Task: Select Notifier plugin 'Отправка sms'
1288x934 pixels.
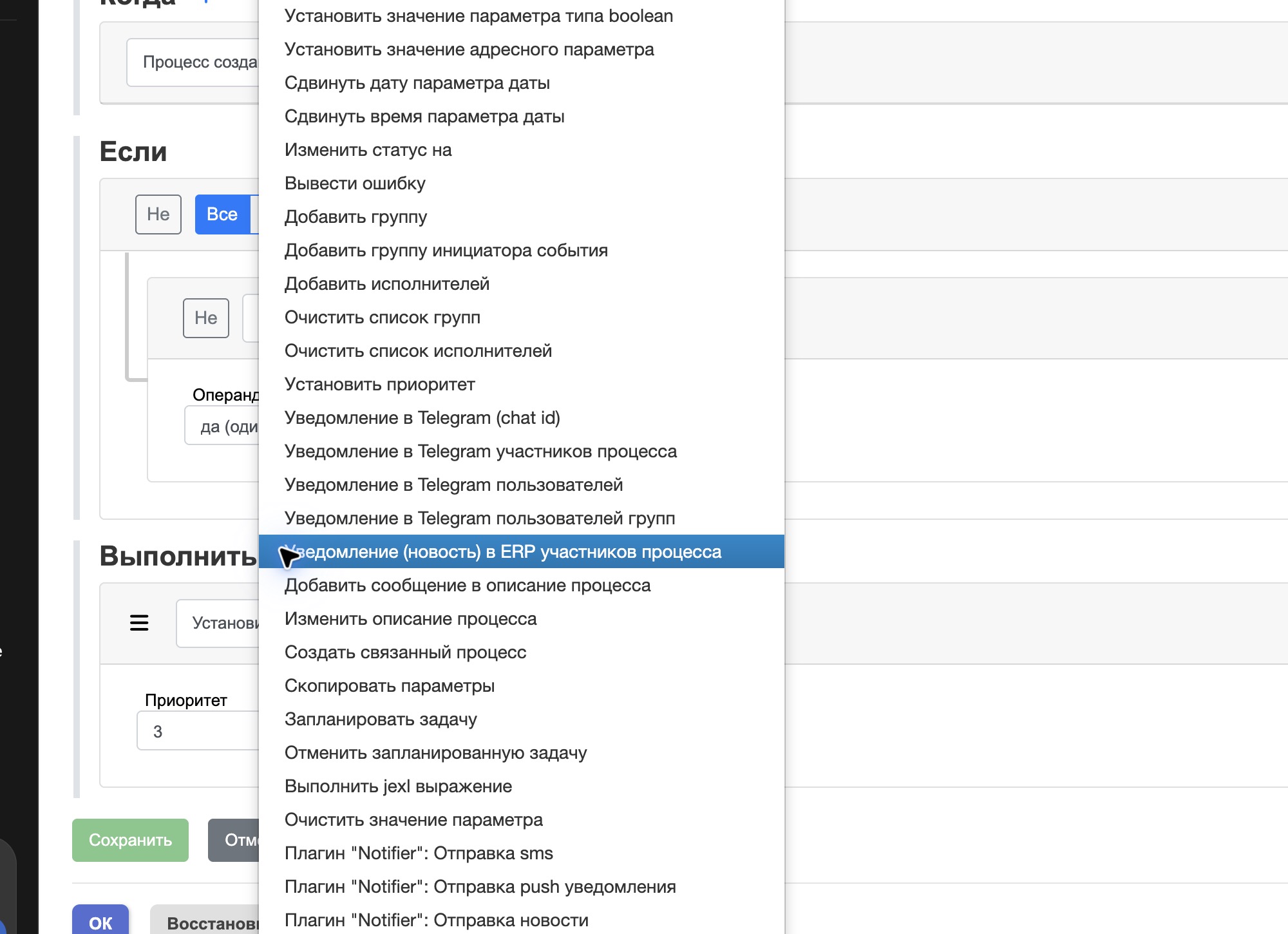Action: (x=521, y=853)
